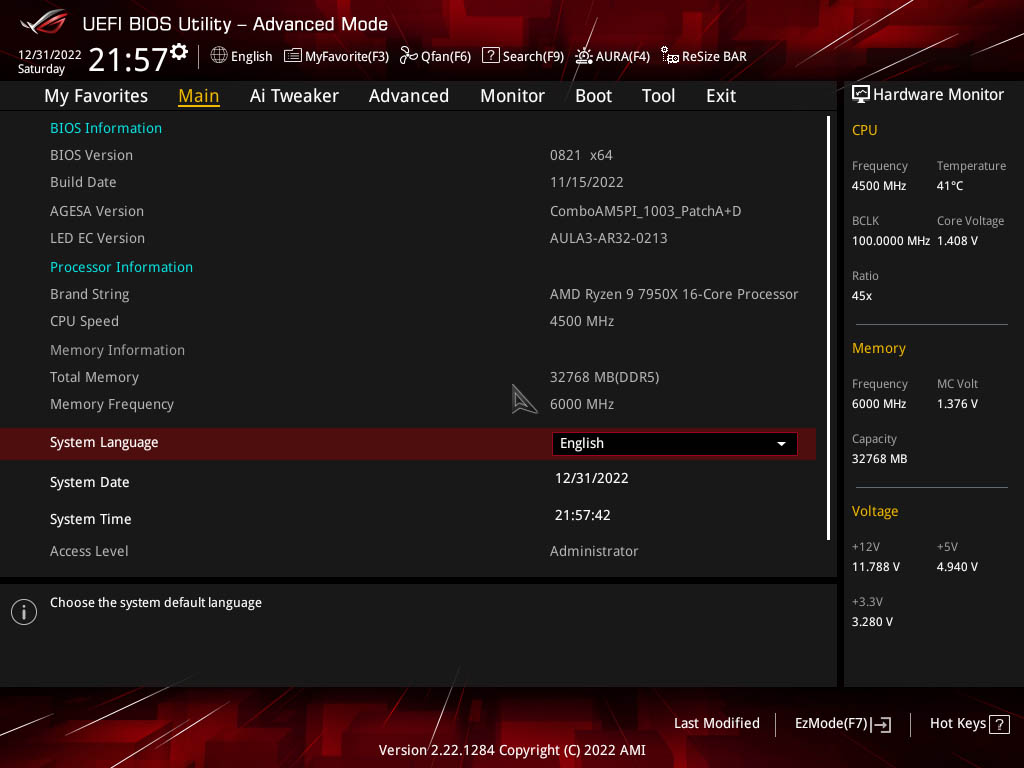Click the BIOS Version value 0821 x64
Image resolution: width=1024 pixels, height=768 pixels.
[581, 155]
